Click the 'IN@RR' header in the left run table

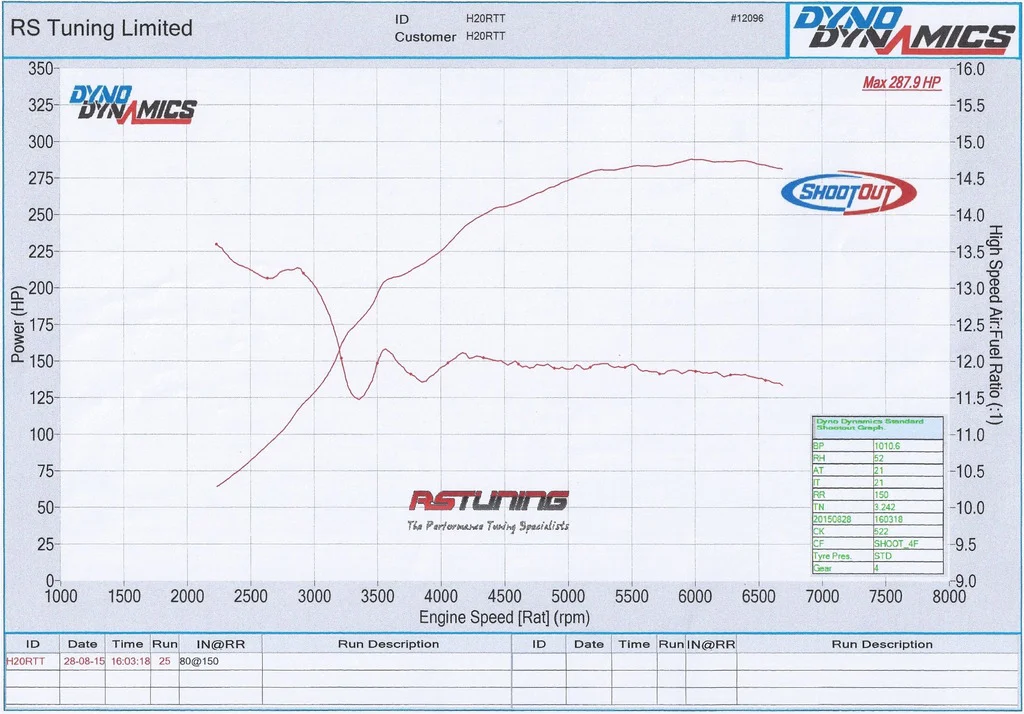coord(221,644)
